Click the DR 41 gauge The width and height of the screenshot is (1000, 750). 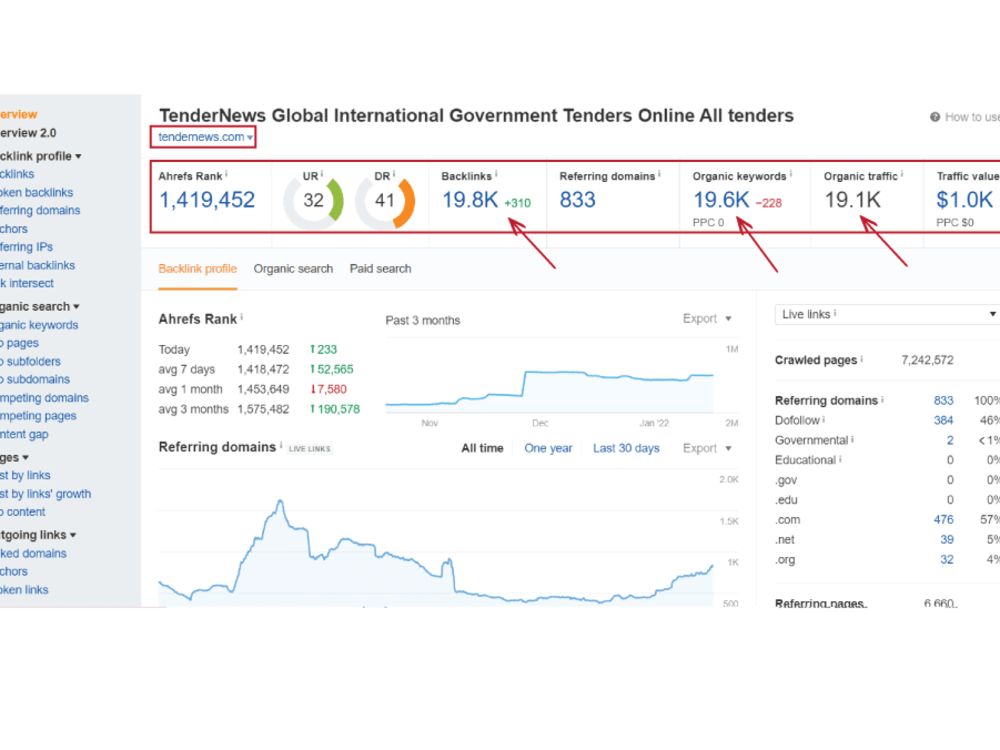pos(385,202)
